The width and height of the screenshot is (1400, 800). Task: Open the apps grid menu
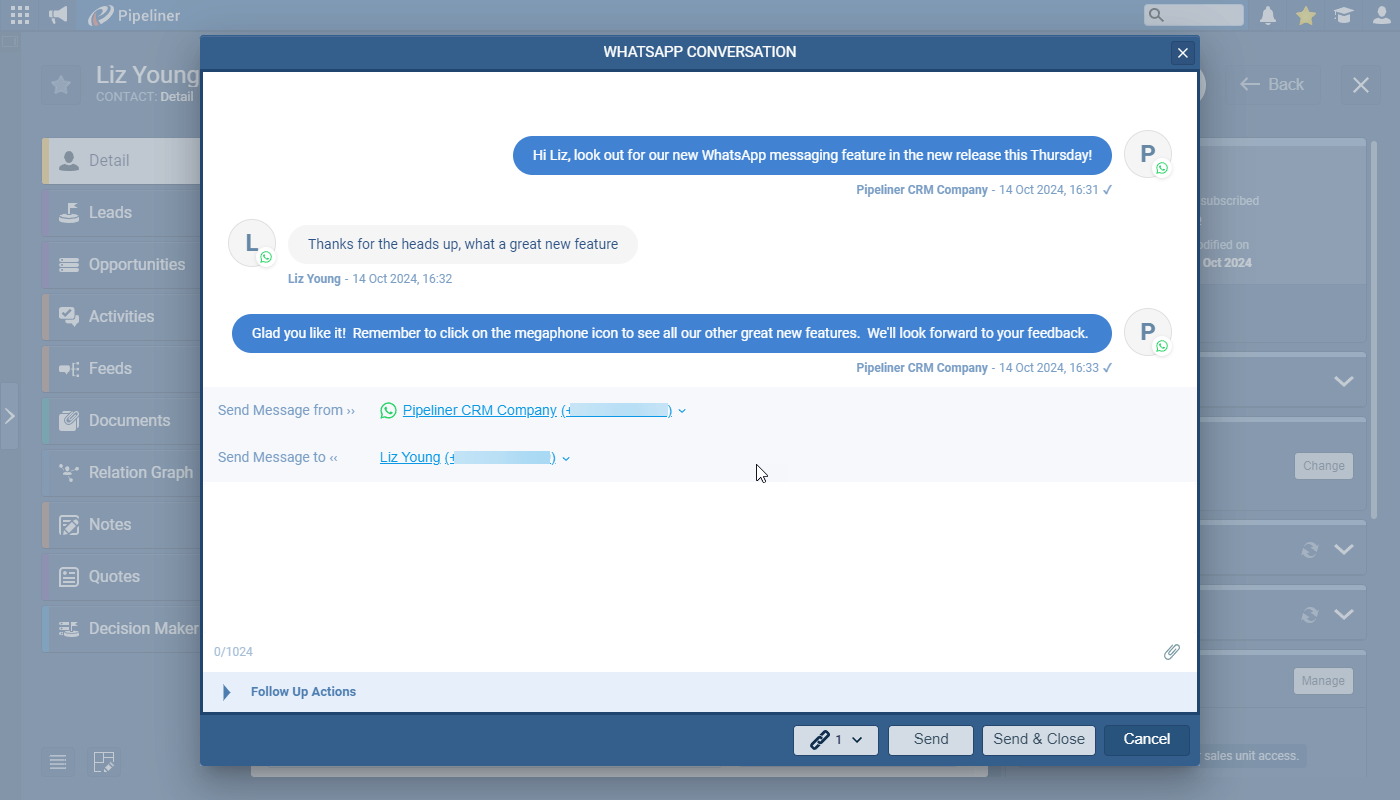[x=19, y=15]
